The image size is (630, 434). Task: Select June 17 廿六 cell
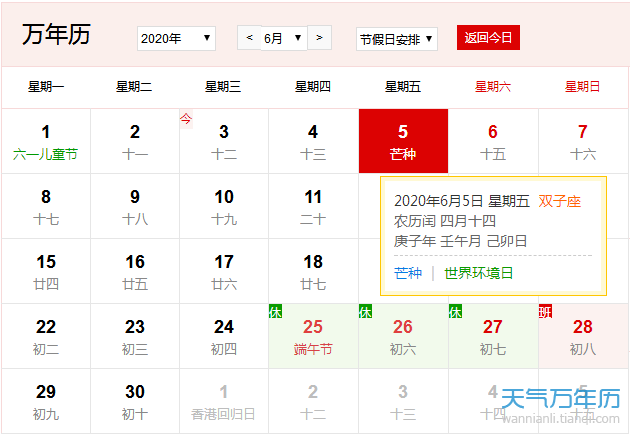pos(224,272)
